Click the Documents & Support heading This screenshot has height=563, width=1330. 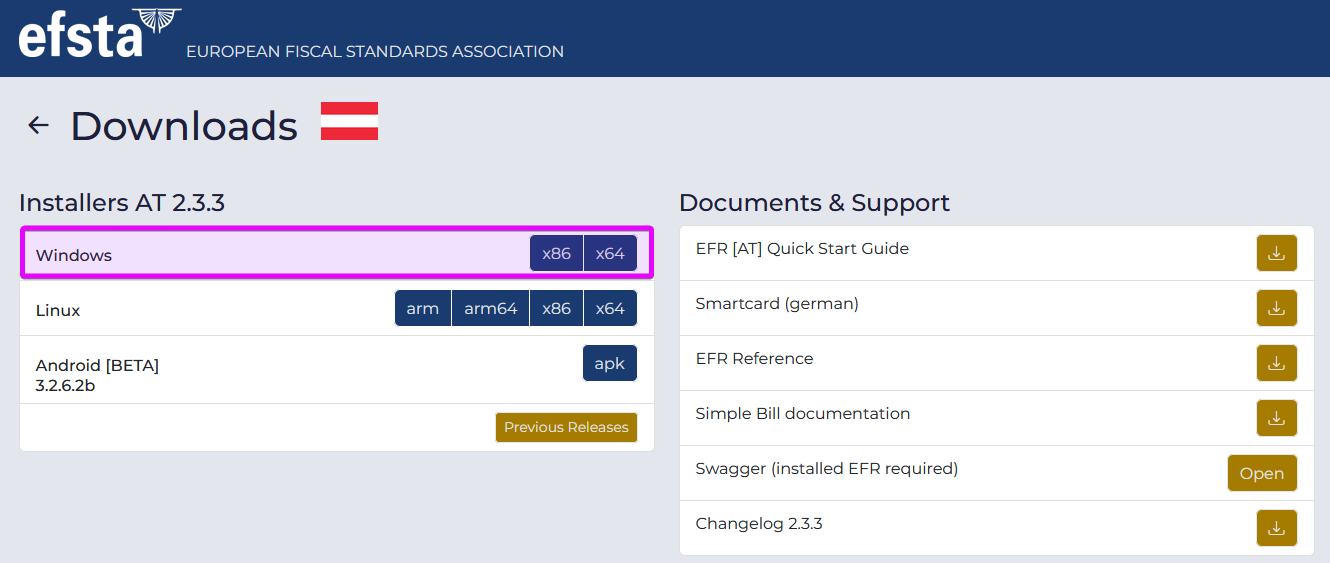pos(814,203)
